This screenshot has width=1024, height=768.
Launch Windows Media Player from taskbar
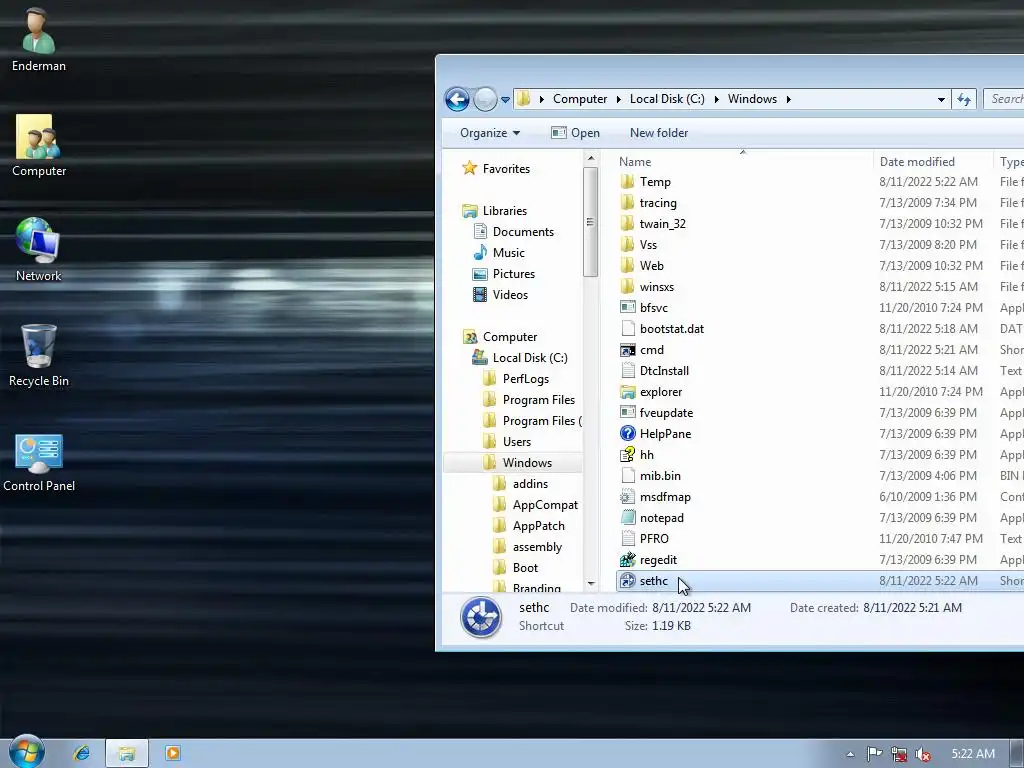[173, 753]
